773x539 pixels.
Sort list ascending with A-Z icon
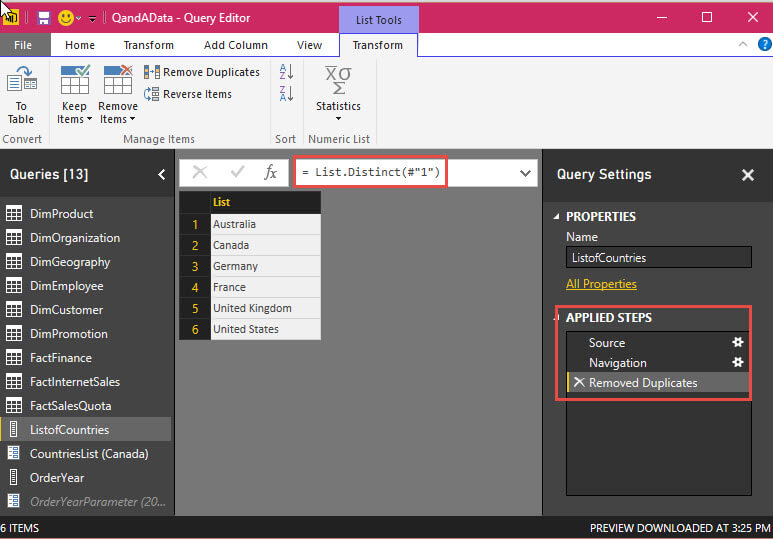[286, 72]
